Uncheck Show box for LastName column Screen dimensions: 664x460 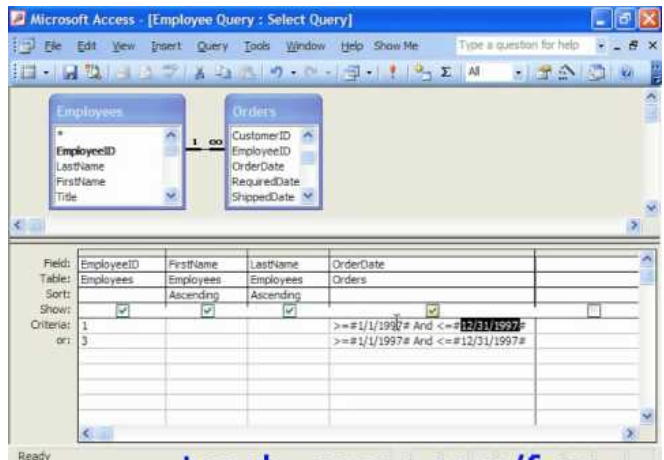289,310
